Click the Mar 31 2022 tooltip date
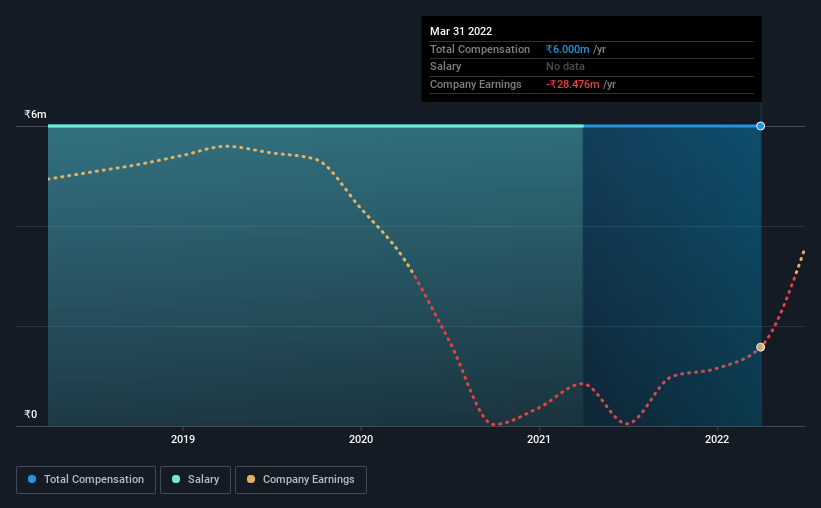The image size is (821, 508). [461, 31]
